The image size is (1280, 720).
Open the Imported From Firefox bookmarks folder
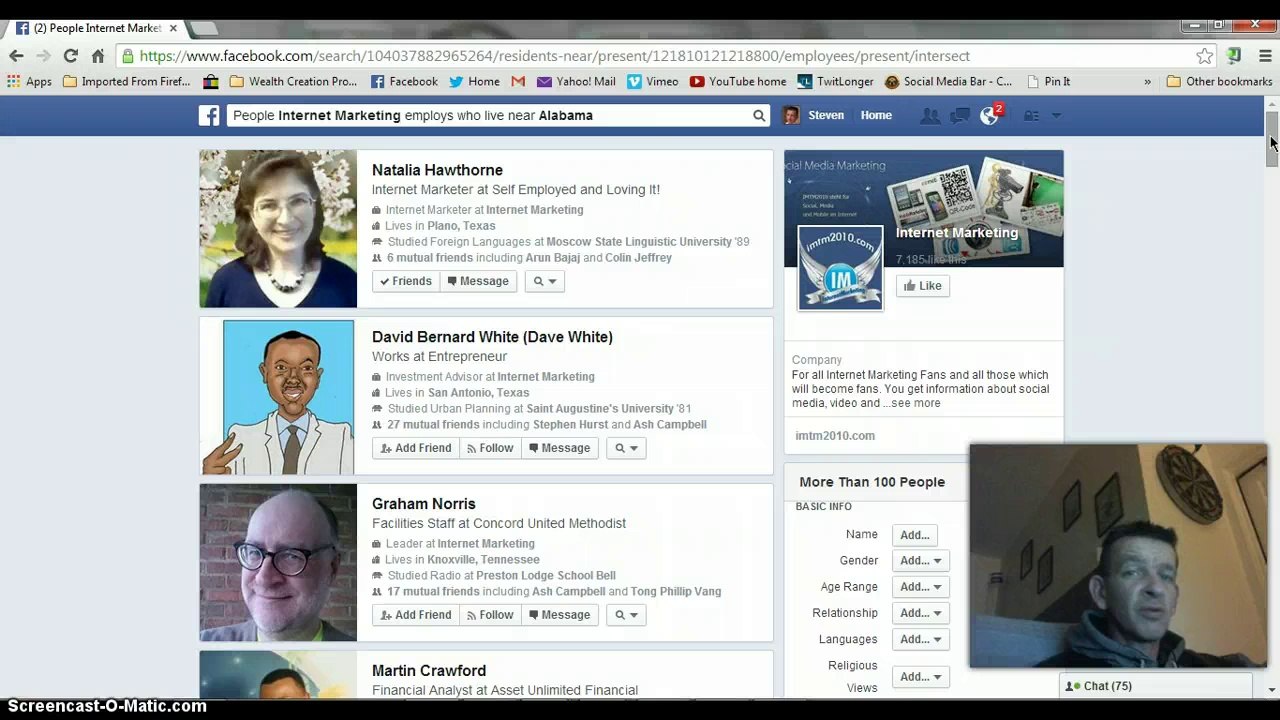click(126, 82)
